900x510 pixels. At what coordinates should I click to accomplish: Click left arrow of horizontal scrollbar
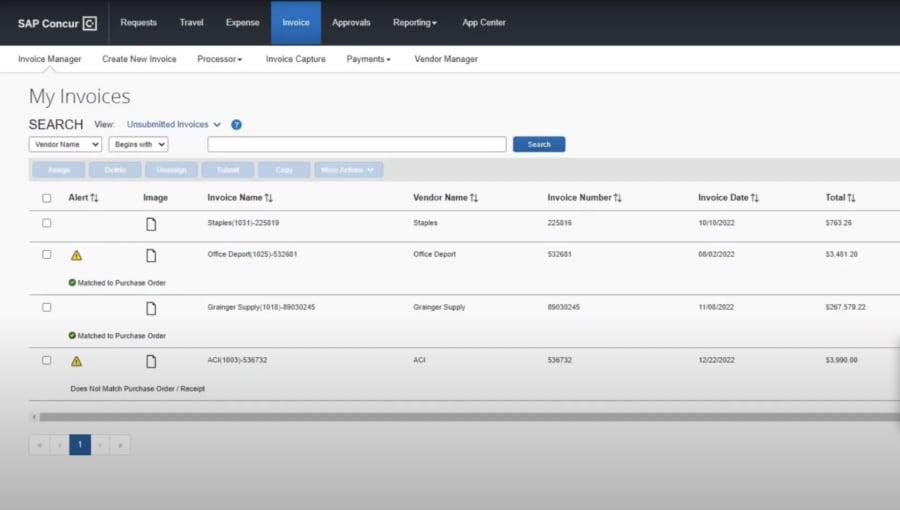pyautogui.click(x=34, y=417)
